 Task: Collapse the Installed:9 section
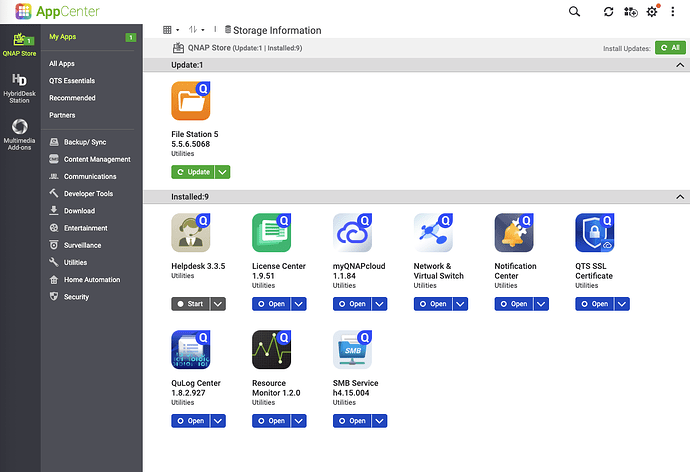pos(680,197)
